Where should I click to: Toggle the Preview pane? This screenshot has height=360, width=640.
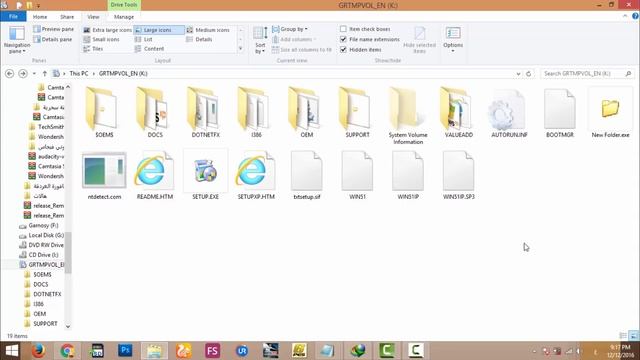click(53, 29)
